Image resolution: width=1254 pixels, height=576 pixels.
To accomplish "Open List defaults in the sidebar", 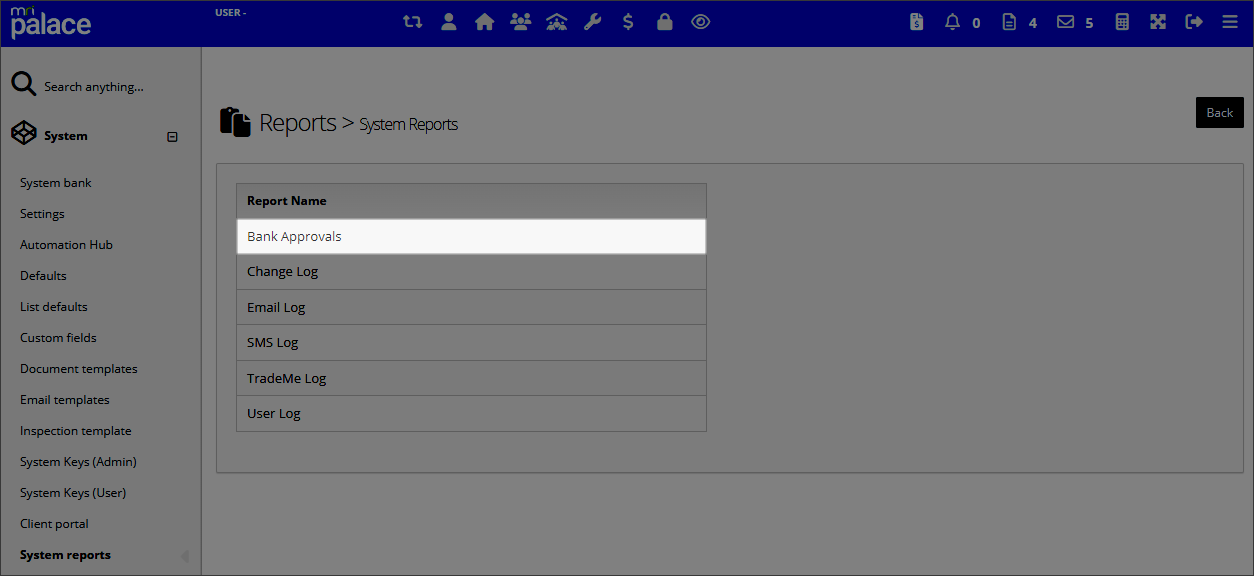I will pos(54,307).
